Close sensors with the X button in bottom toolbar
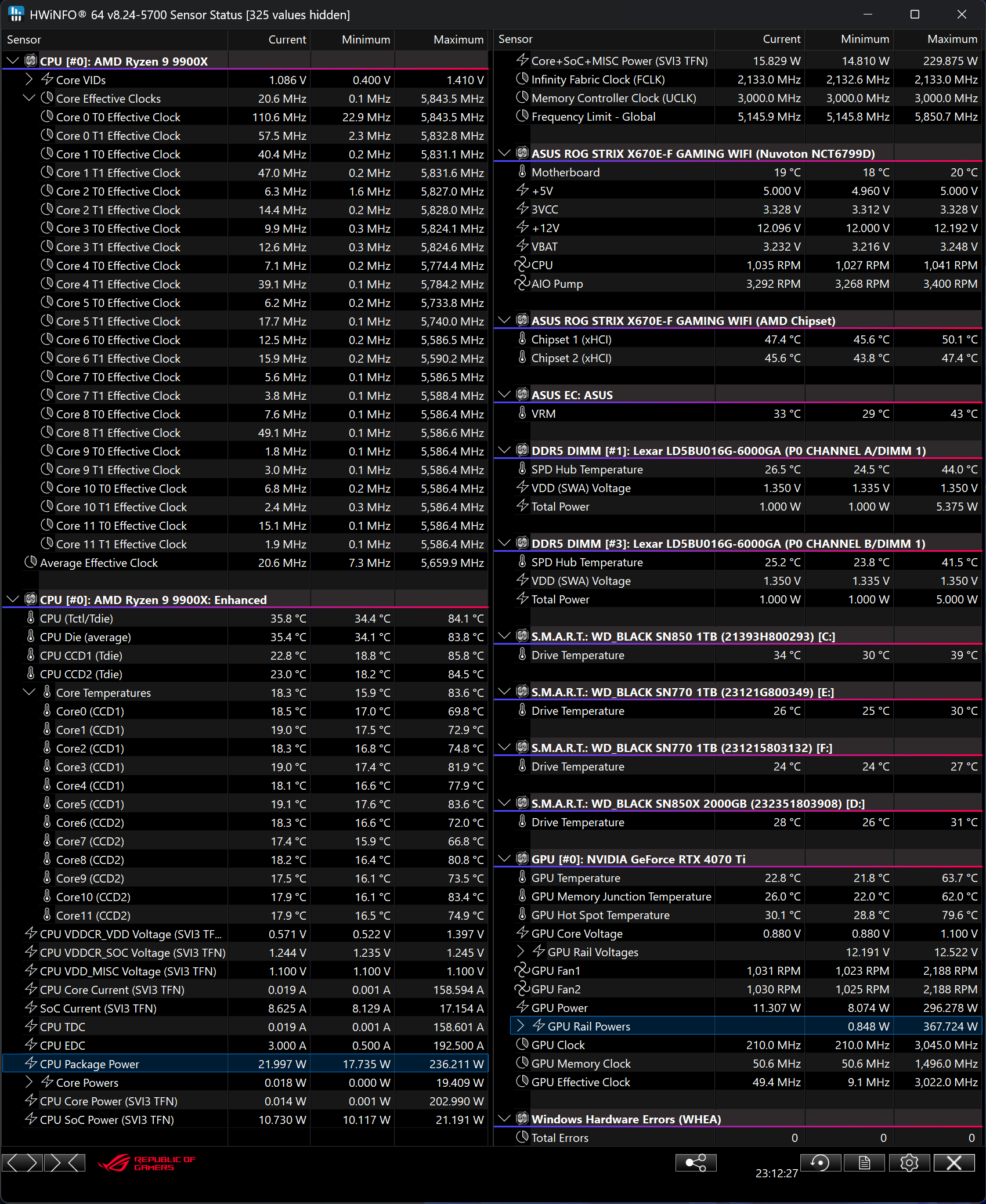This screenshot has width=986, height=1204. pyautogui.click(x=954, y=1163)
